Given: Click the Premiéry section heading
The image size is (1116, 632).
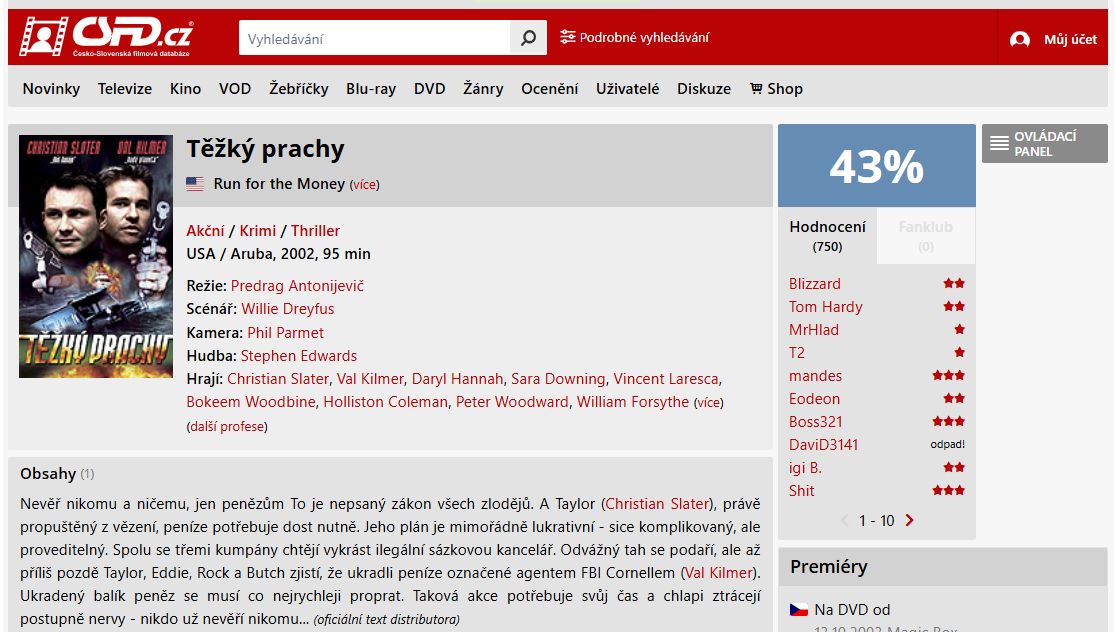Looking at the screenshot, I should 828,567.
